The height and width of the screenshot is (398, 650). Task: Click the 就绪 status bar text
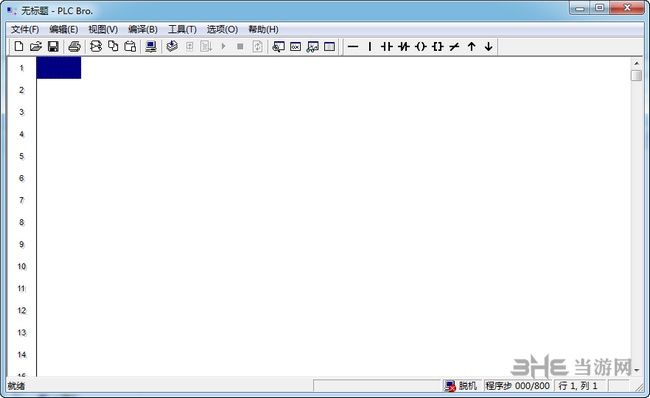16,386
